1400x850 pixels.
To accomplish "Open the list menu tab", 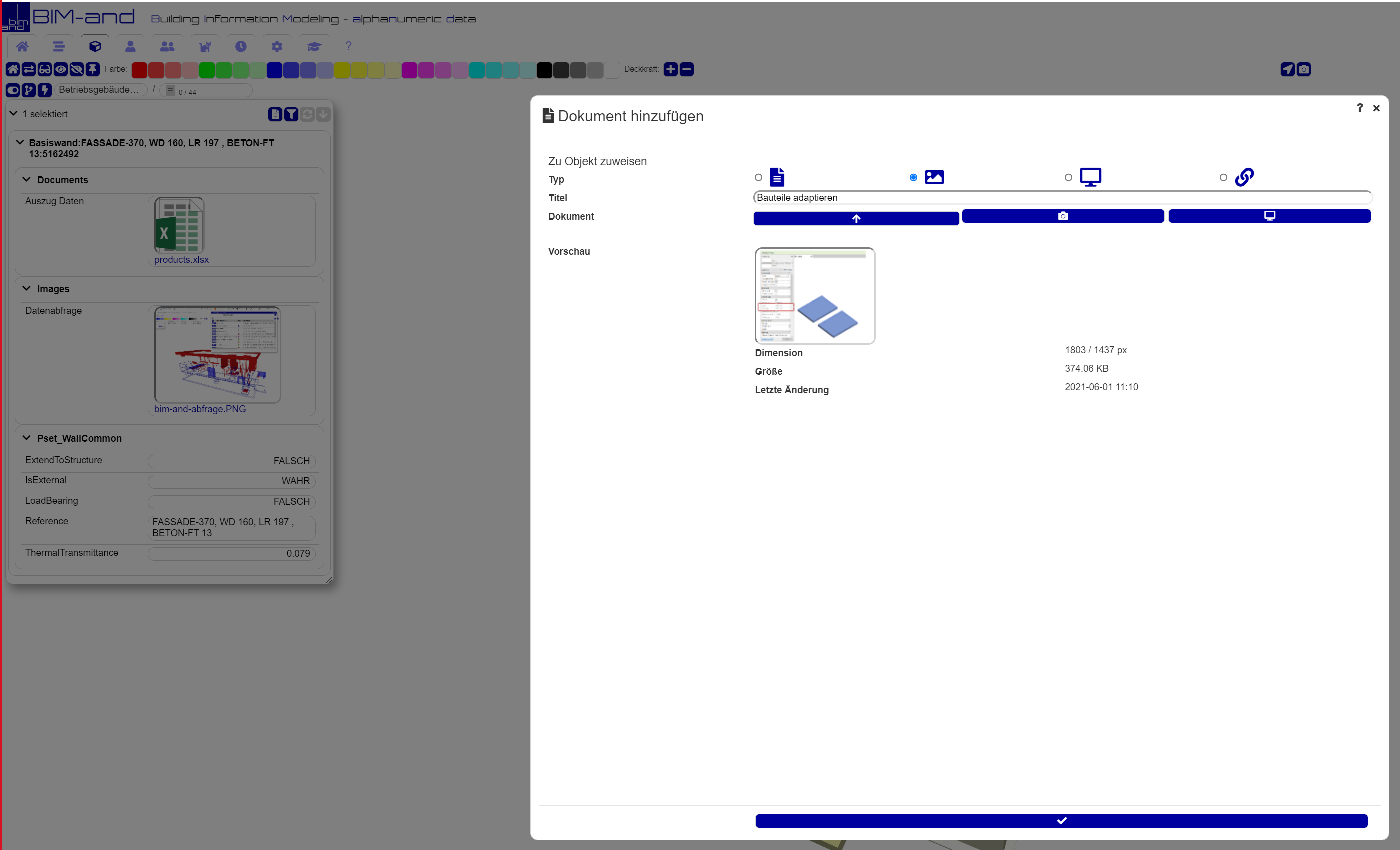I will coord(58,46).
